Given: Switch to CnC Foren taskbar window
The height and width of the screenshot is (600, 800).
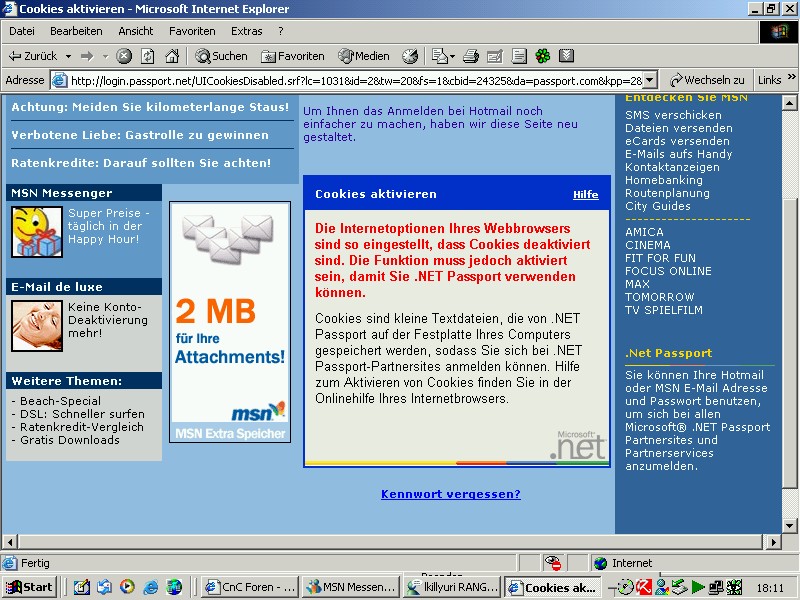Looking at the screenshot, I should 249,587.
